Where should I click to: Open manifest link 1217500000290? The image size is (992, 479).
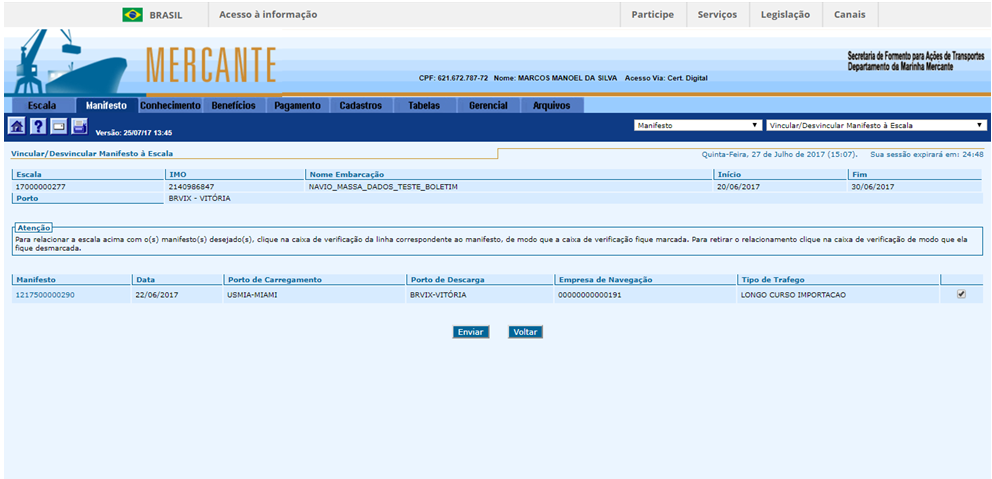[45, 295]
